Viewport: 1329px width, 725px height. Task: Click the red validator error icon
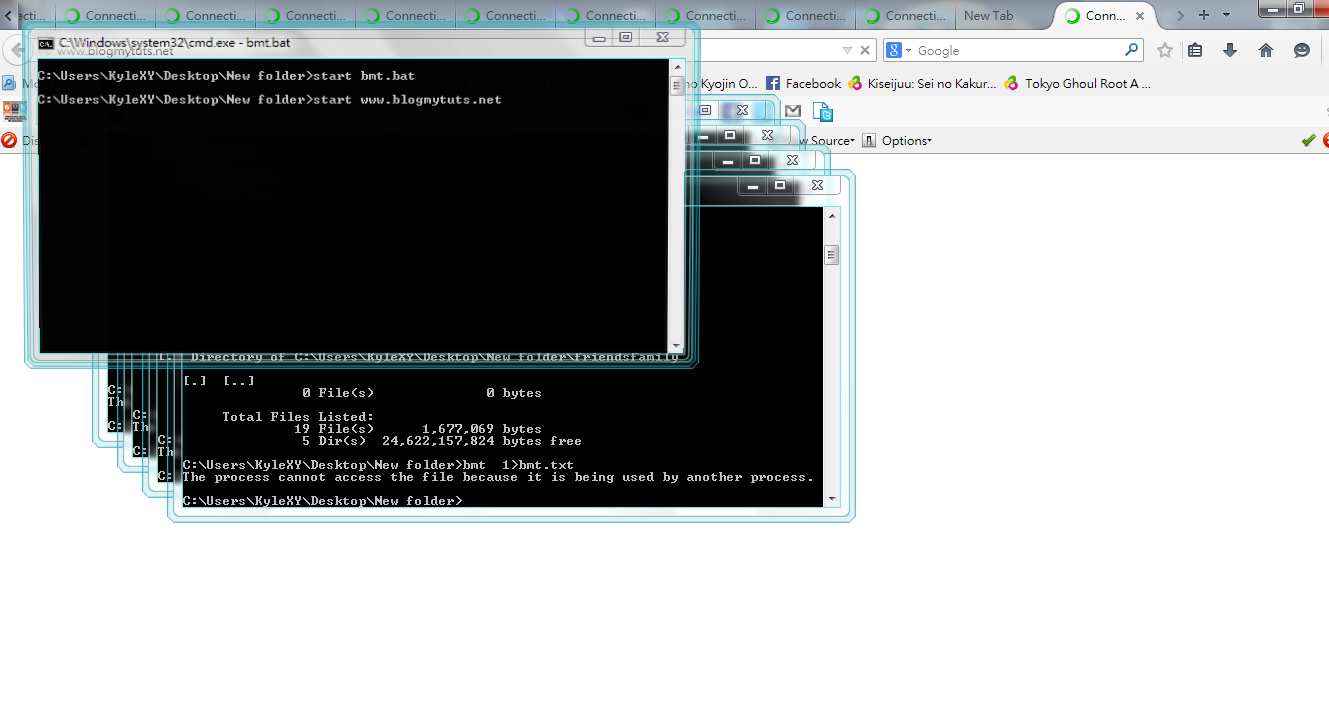(x=1325, y=140)
